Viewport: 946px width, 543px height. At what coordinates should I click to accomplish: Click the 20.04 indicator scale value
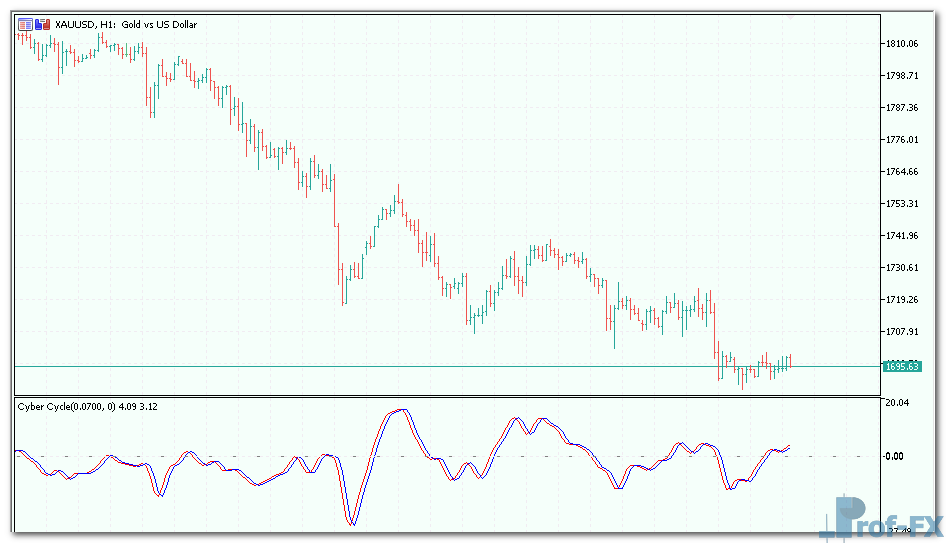(897, 403)
